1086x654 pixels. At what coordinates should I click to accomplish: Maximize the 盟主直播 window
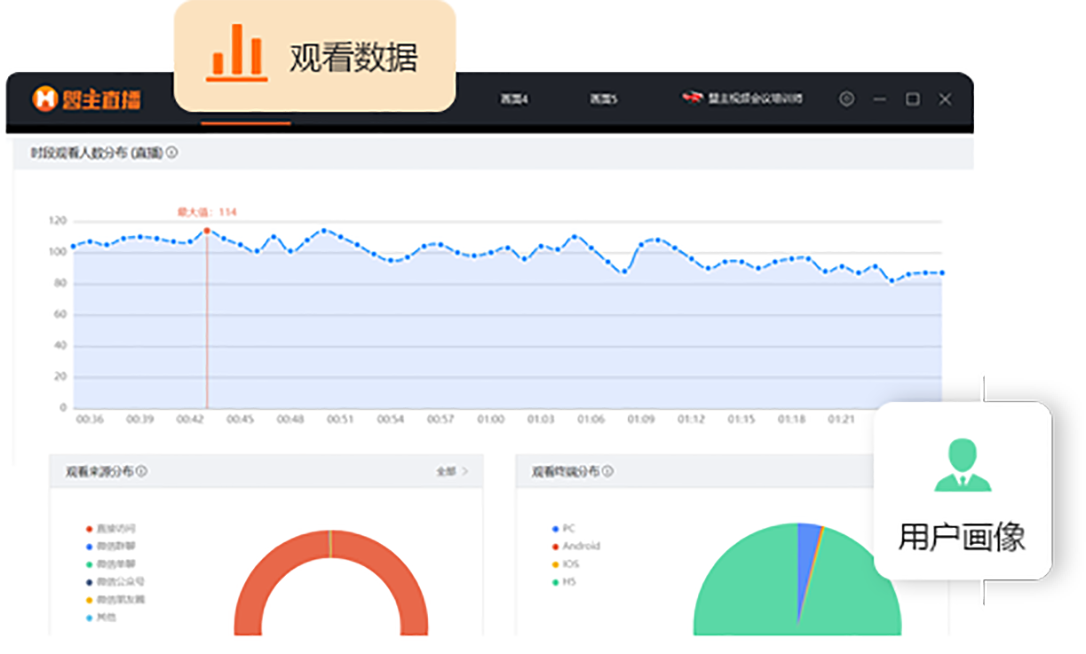coord(913,99)
